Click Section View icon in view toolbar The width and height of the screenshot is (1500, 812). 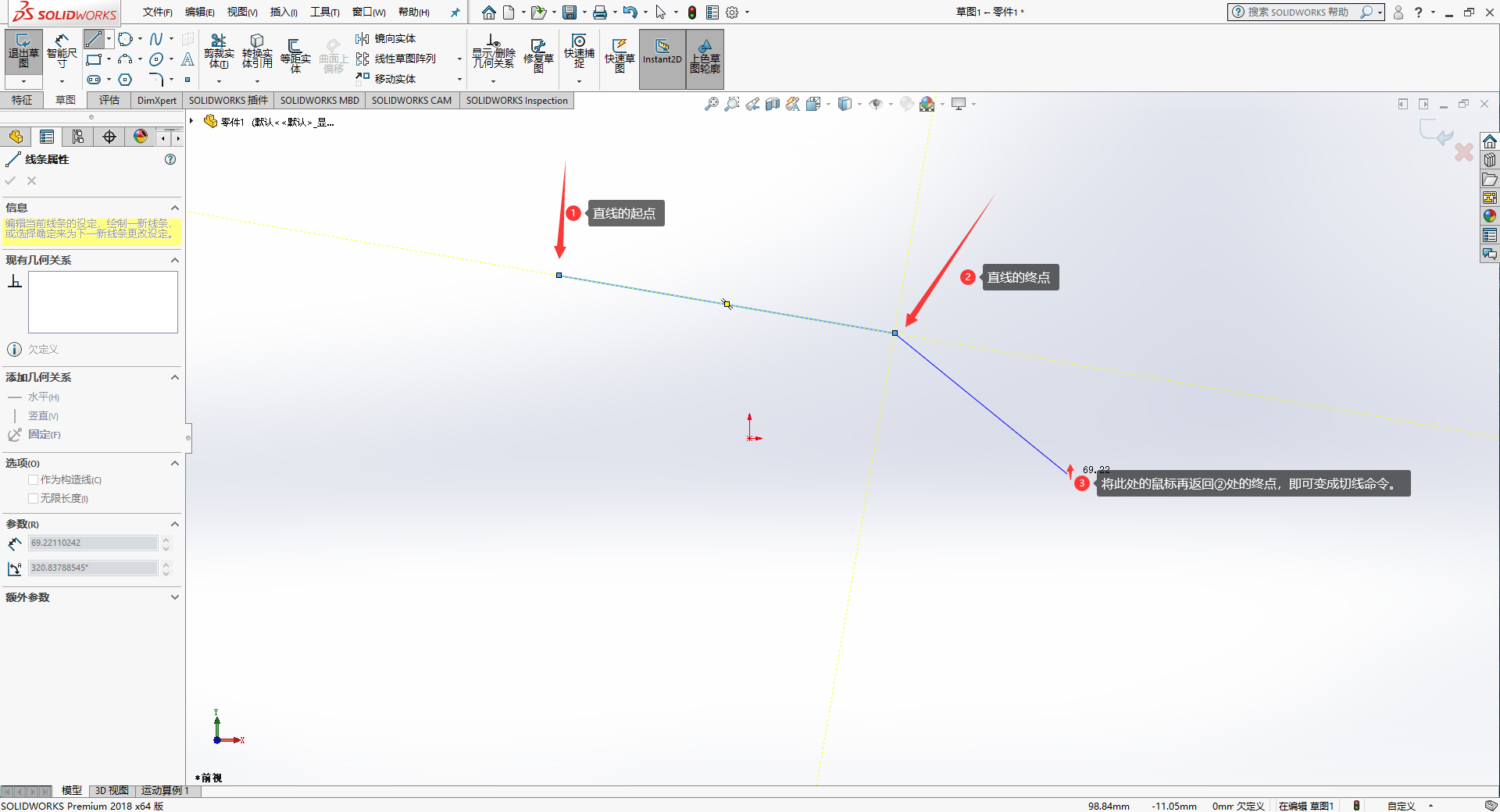(x=773, y=104)
